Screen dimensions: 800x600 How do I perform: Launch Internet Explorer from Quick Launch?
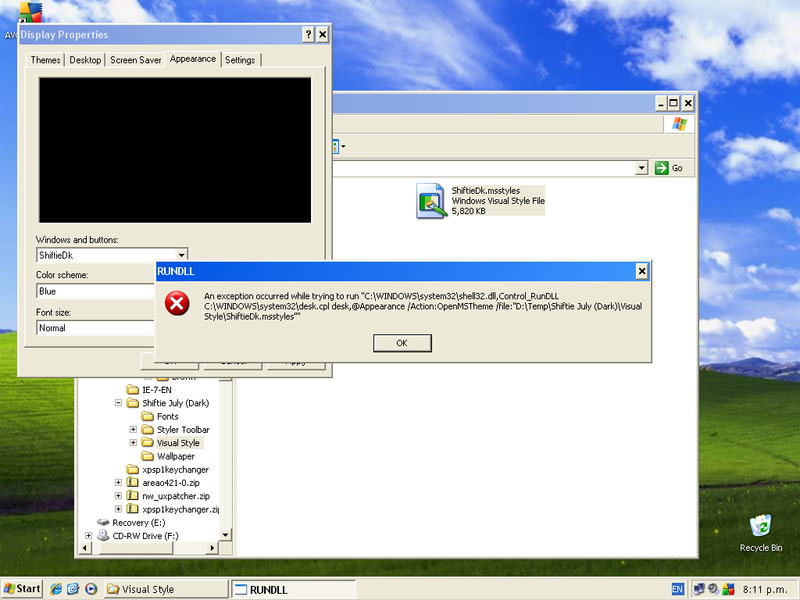pyautogui.click(x=57, y=589)
